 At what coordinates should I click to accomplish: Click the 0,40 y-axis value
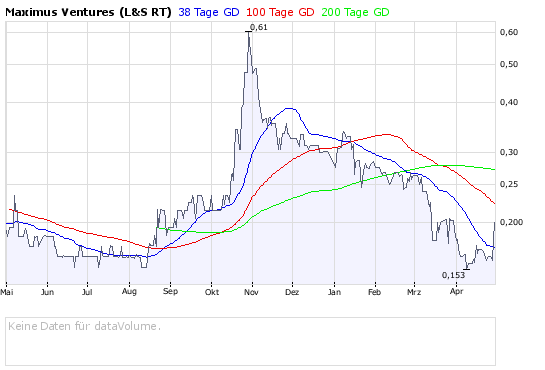pyautogui.click(x=509, y=102)
